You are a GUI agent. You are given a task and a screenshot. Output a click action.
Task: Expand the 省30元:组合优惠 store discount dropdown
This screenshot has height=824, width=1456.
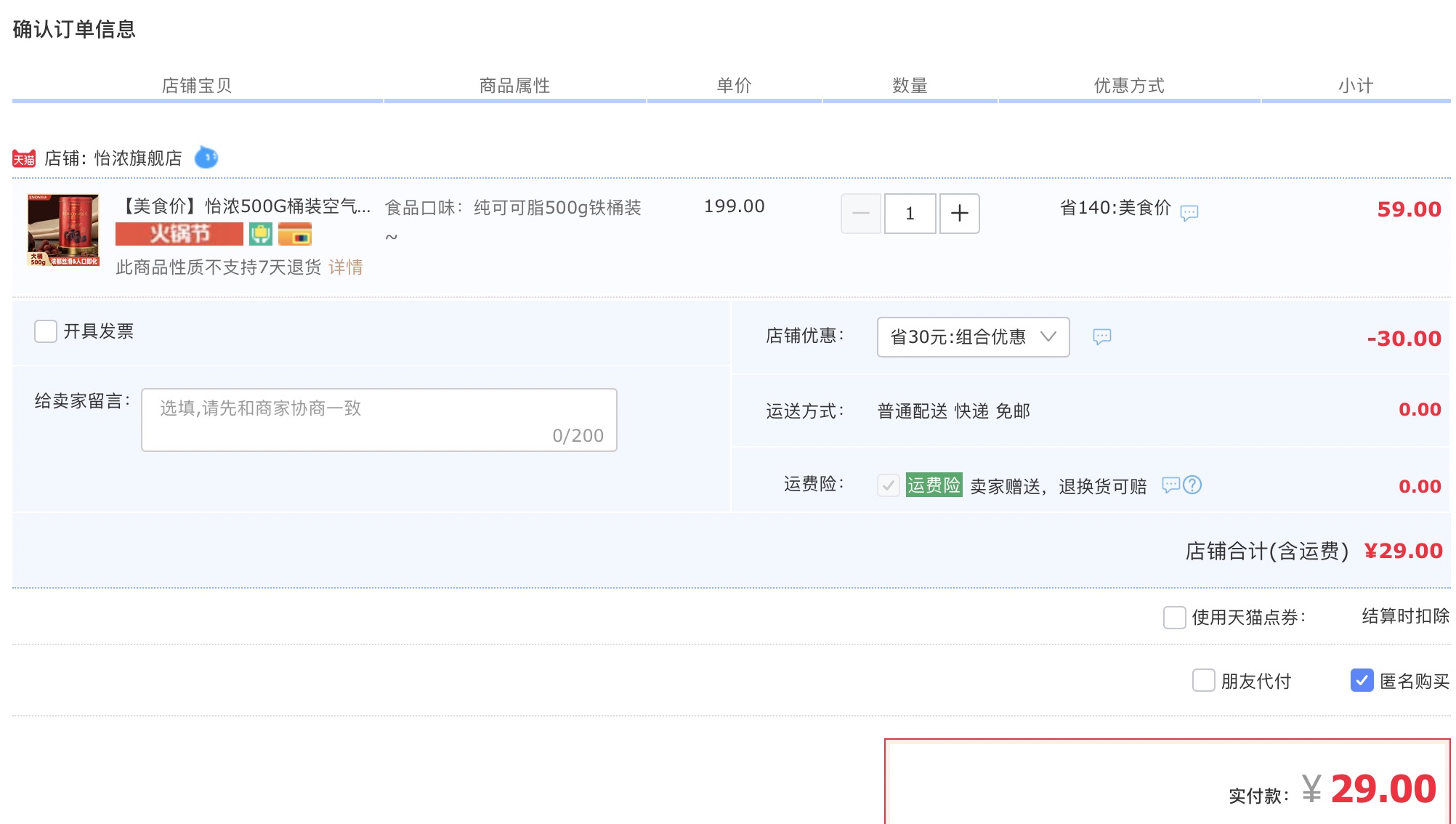coord(974,337)
